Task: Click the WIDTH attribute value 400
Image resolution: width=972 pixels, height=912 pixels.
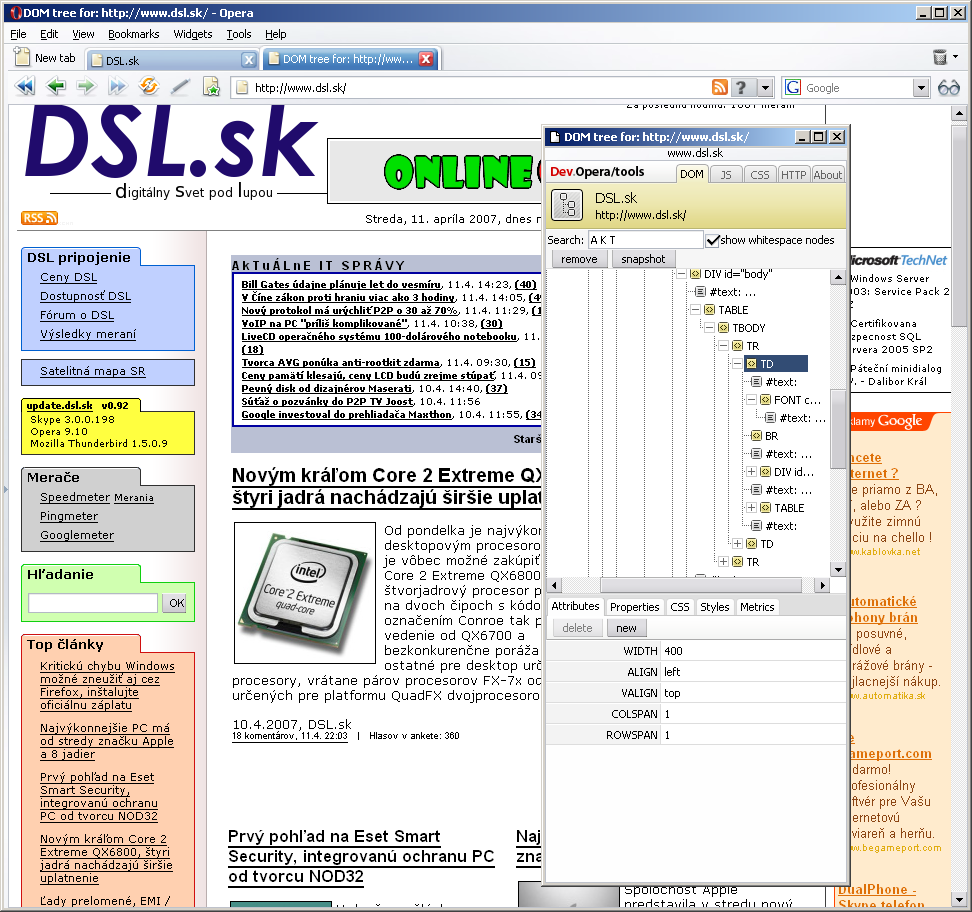Action: (673, 651)
